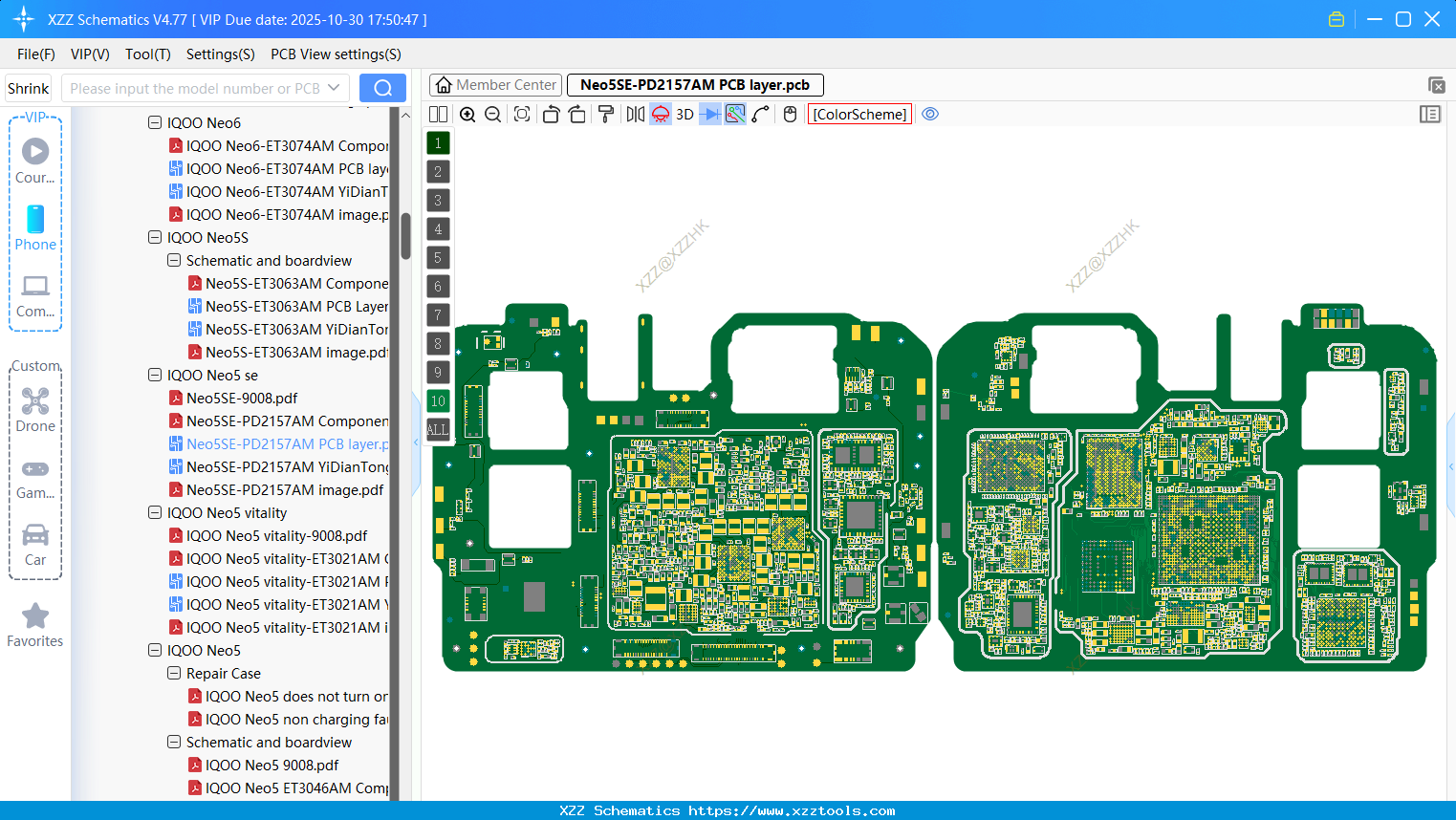Zoom out of the PCB view

[x=492, y=114]
